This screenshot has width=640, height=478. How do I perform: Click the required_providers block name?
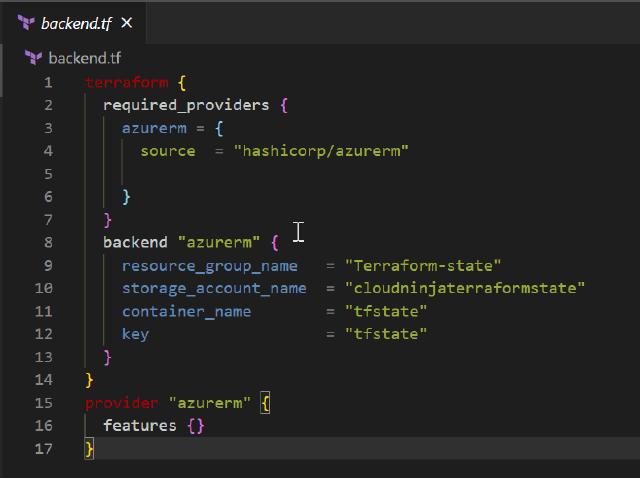pyautogui.click(x=186, y=105)
